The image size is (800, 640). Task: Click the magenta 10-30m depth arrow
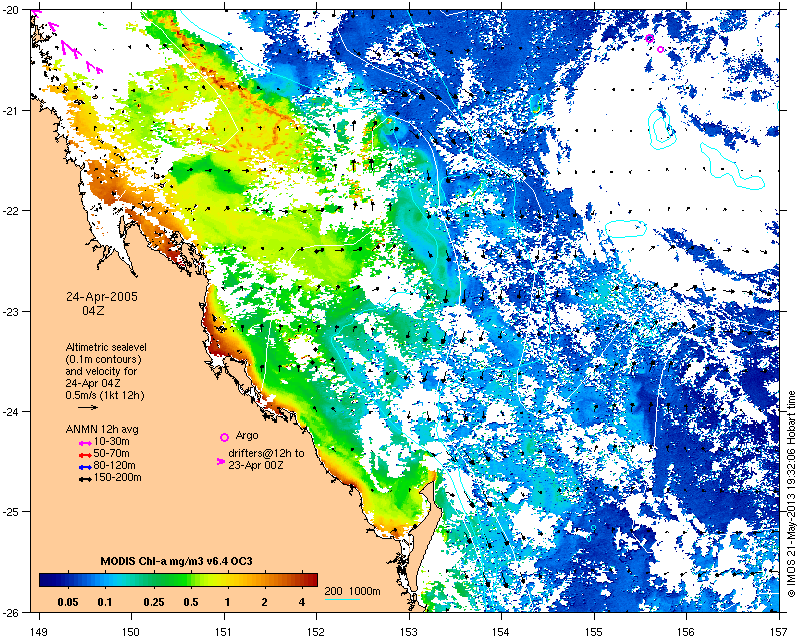pyautogui.click(x=84, y=442)
